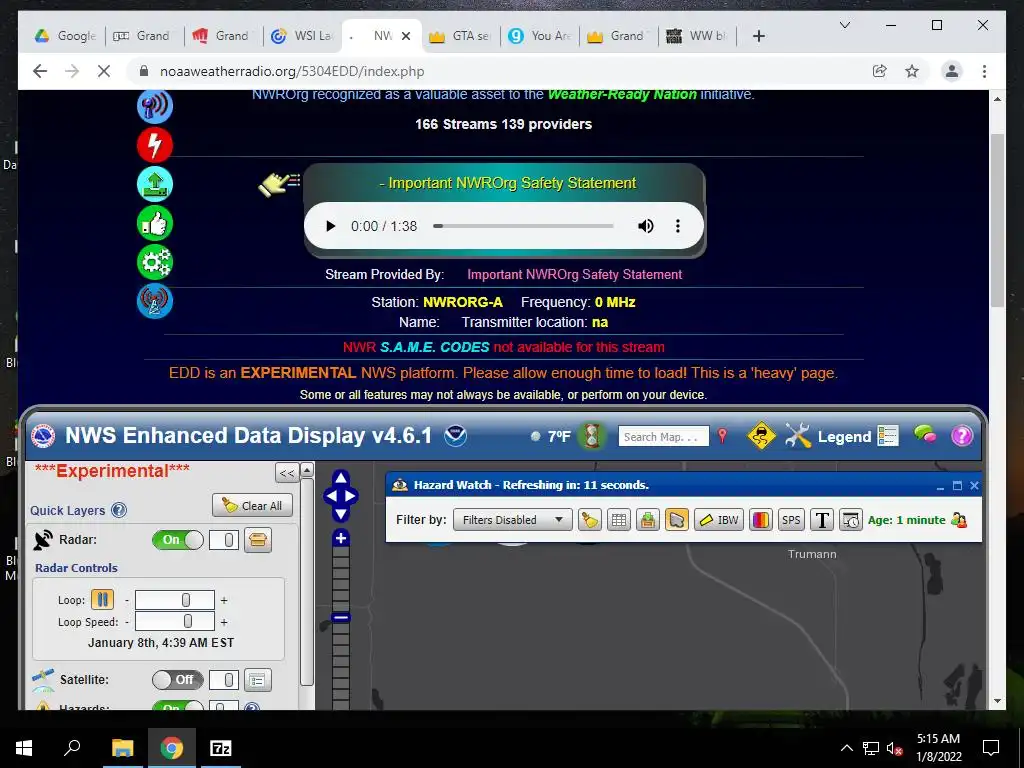Image resolution: width=1024 pixels, height=768 pixels.
Task: Open Windows Start menu
Action: [x=24, y=748]
